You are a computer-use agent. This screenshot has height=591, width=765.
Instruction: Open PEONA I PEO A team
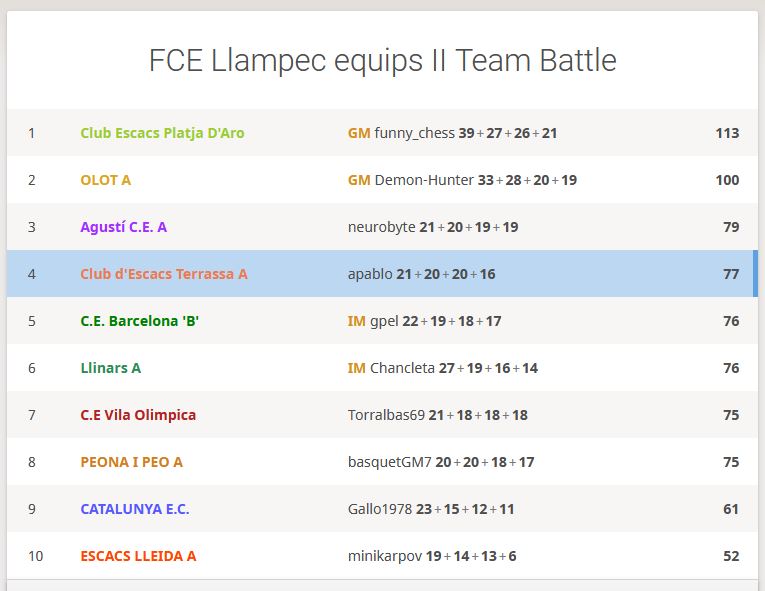(131, 462)
